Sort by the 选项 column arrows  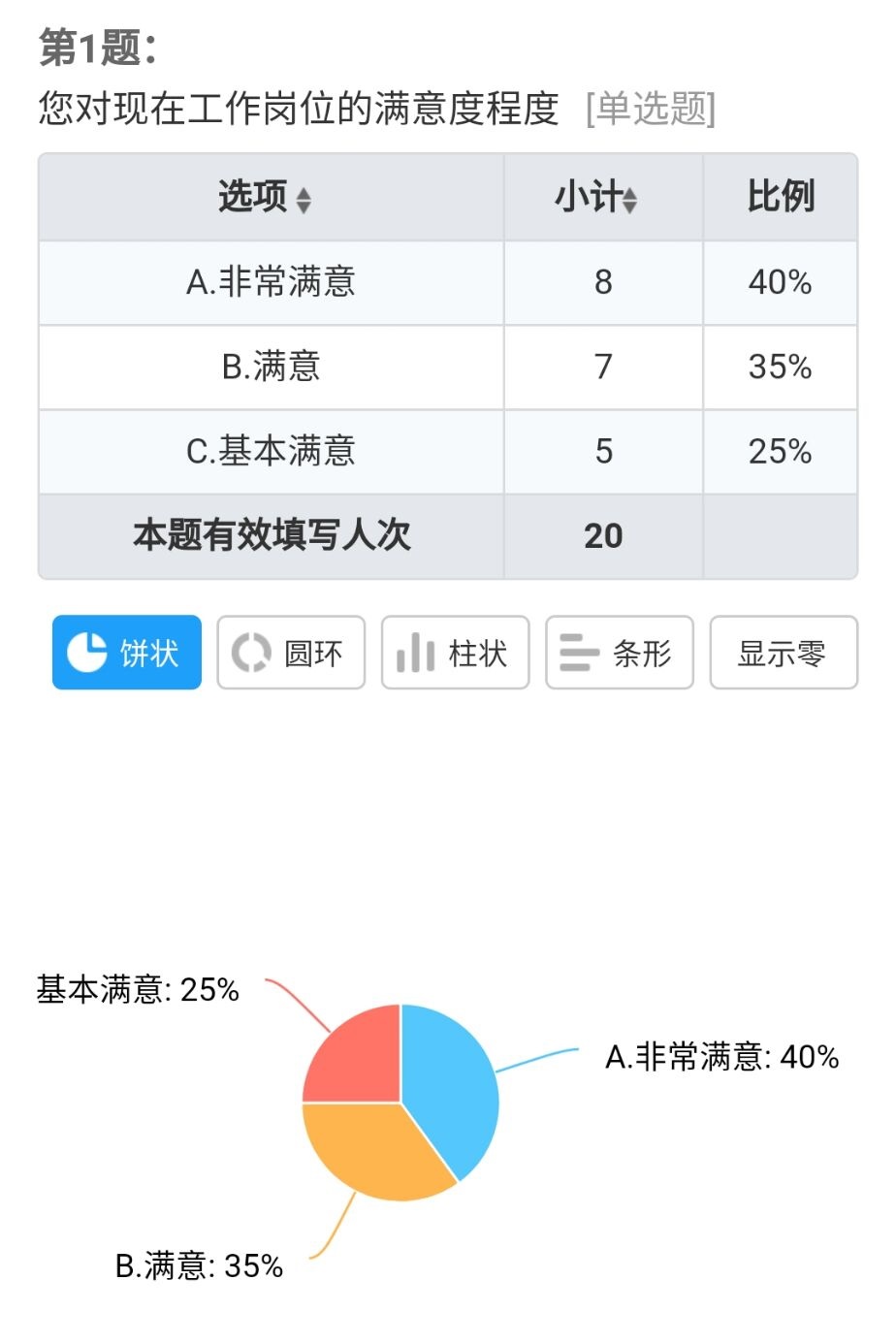(x=304, y=201)
